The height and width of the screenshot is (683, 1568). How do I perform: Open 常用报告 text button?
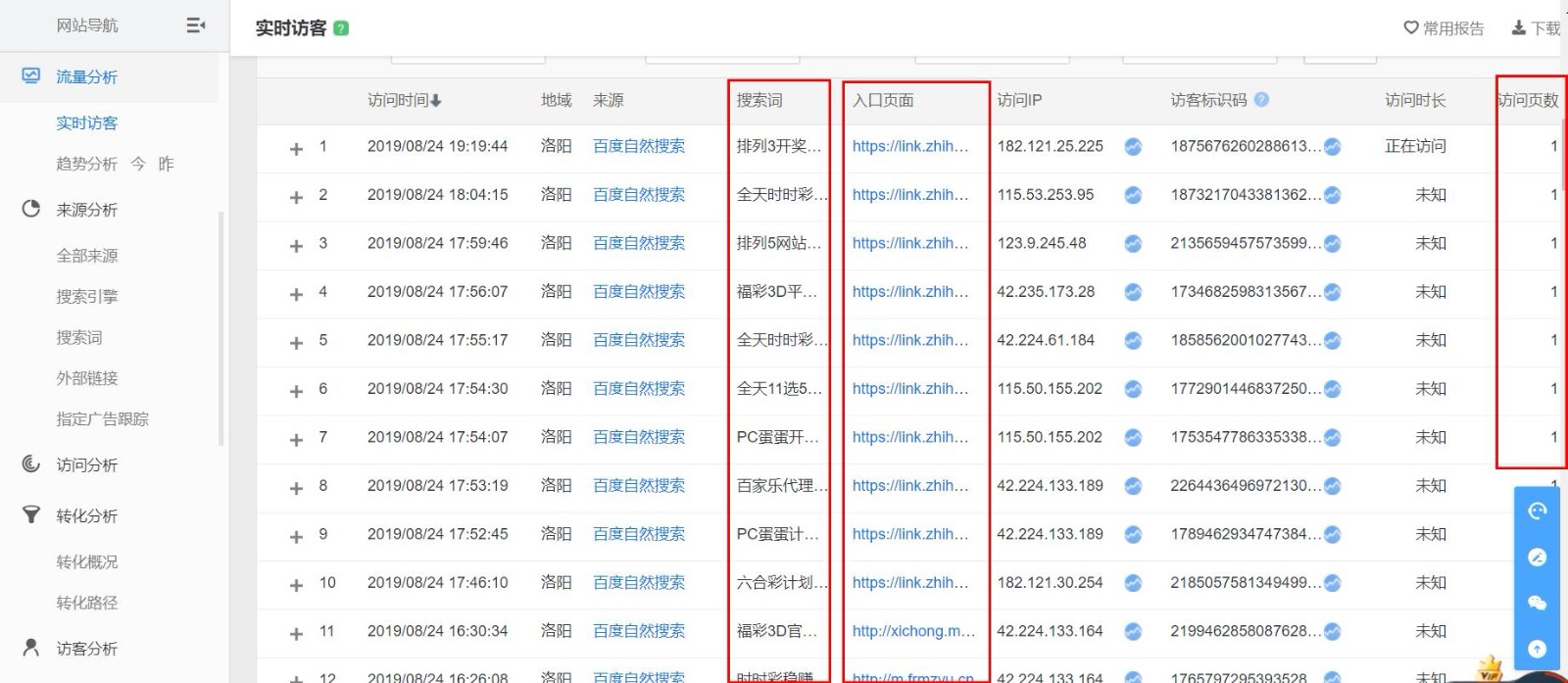coord(1453,28)
